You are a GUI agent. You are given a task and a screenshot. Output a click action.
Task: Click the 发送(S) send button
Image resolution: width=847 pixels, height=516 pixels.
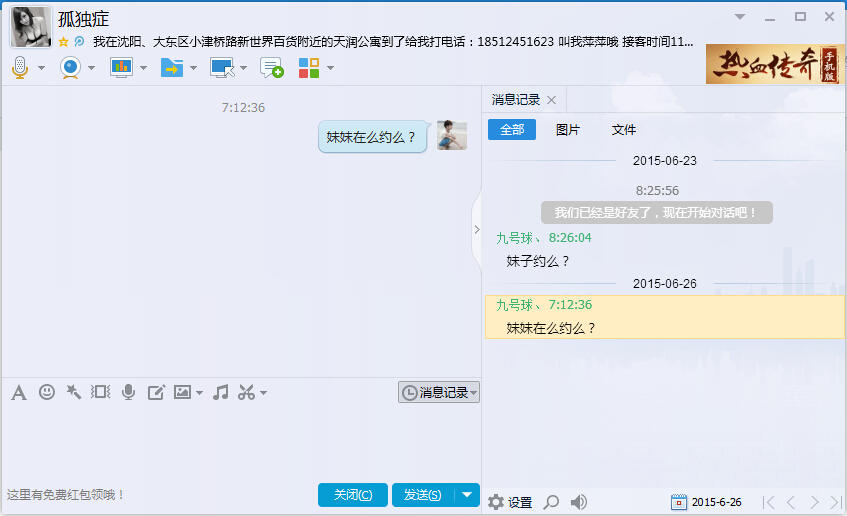coord(423,495)
